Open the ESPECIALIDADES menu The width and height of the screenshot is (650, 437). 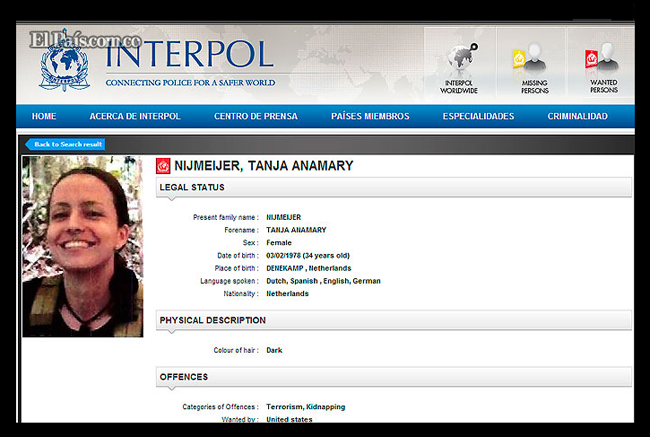(478, 116)
